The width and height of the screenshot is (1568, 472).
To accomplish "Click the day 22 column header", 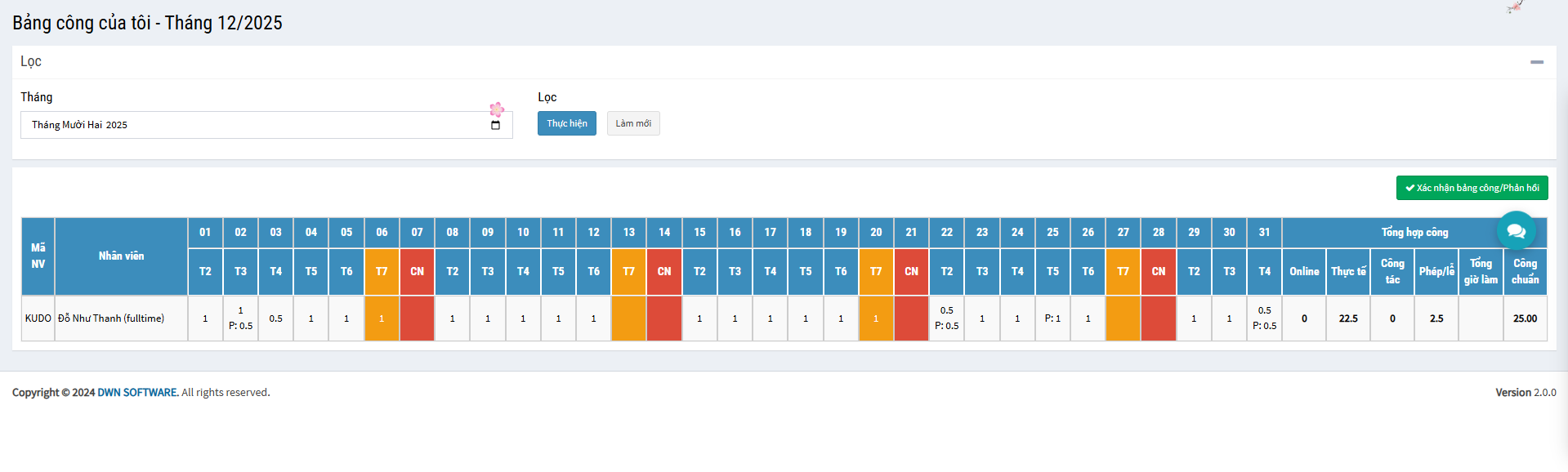I will click(x=946, y=233).
